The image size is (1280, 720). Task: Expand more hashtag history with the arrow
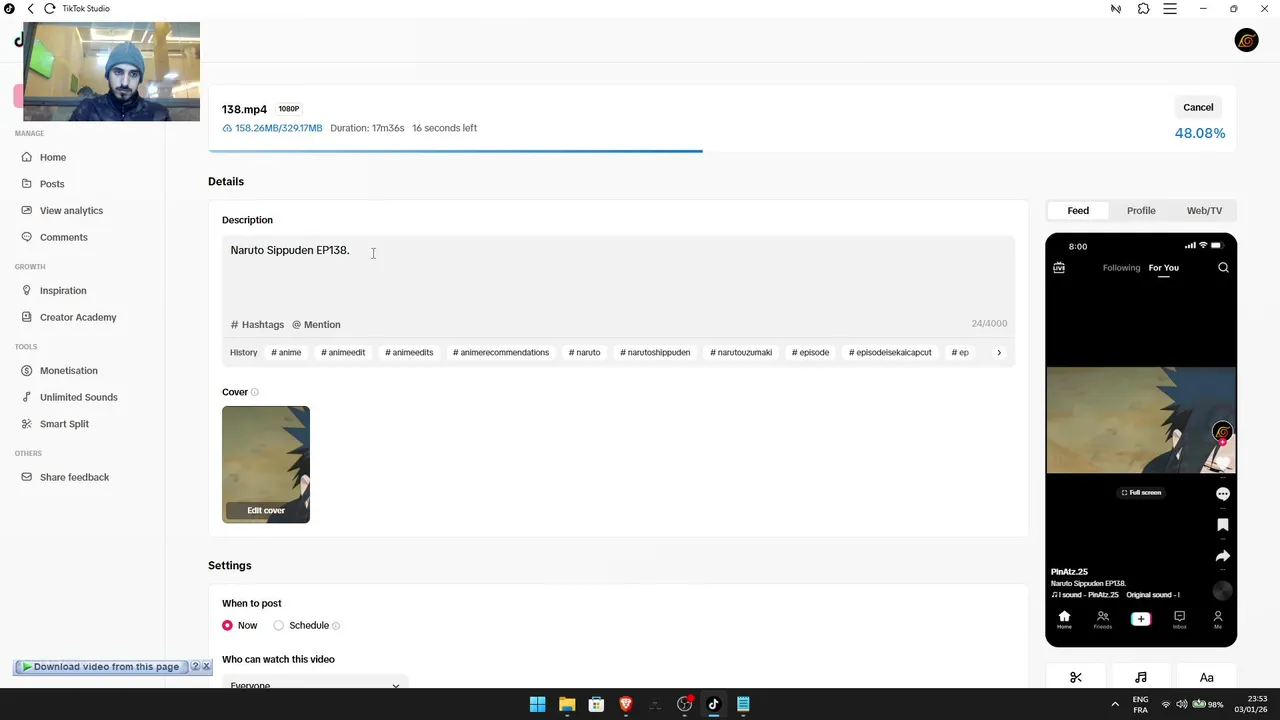click(x=998, y=352)
